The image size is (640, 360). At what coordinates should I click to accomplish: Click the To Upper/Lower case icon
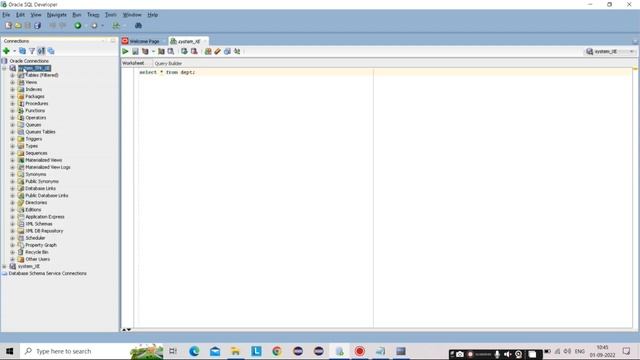pyautogui.click(x=237, y=51)
